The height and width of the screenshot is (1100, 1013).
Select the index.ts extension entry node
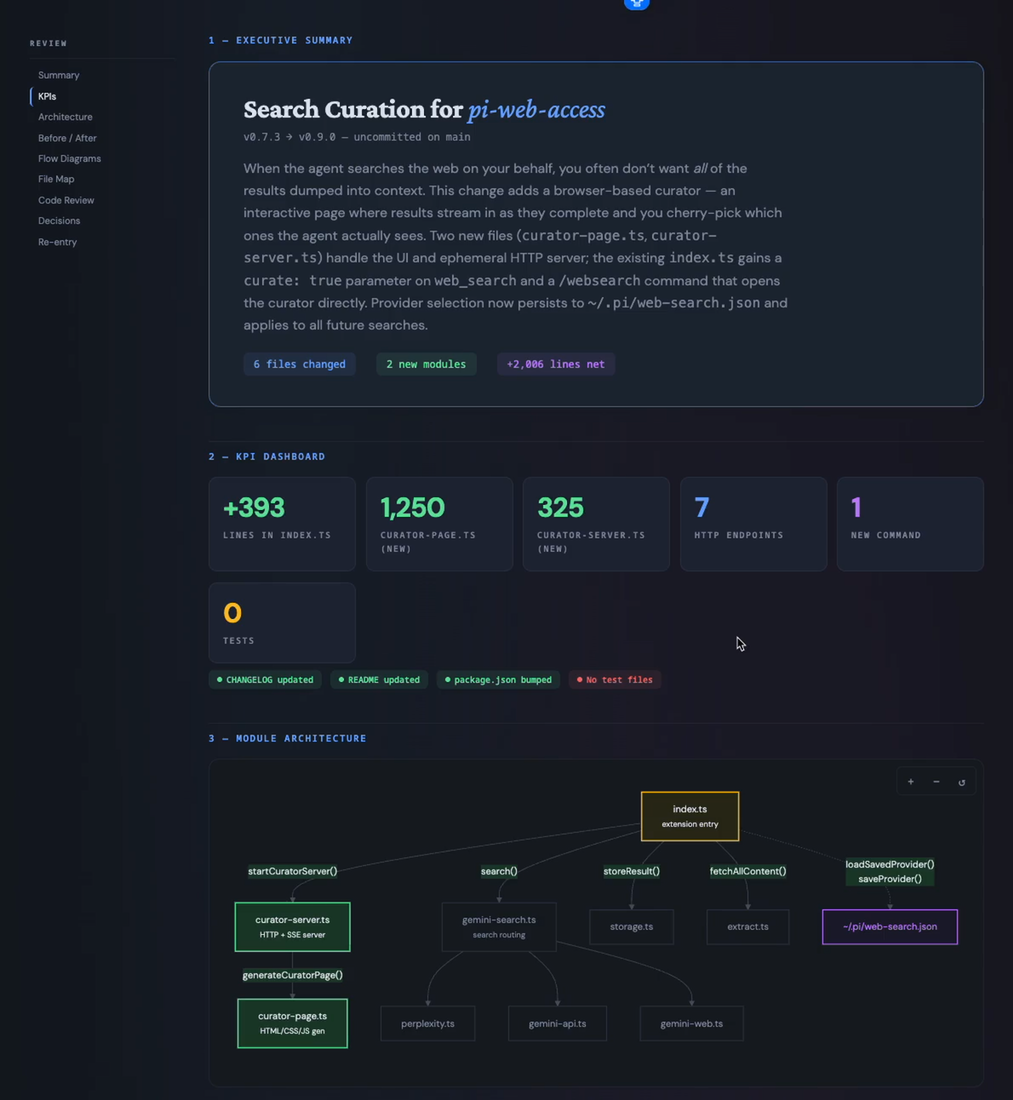(x=690, y=816)
